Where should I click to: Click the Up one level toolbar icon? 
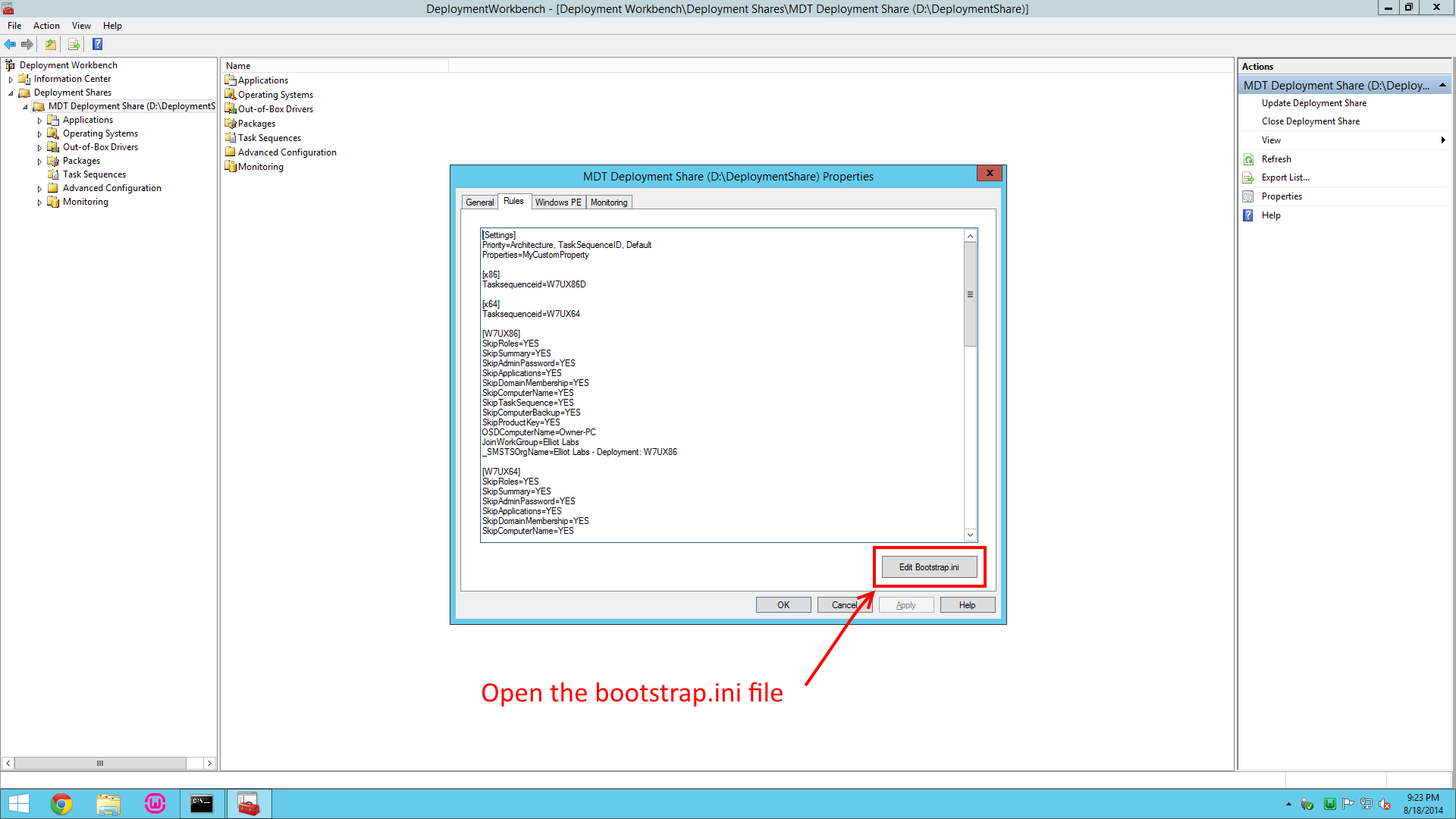coord(51,45)
